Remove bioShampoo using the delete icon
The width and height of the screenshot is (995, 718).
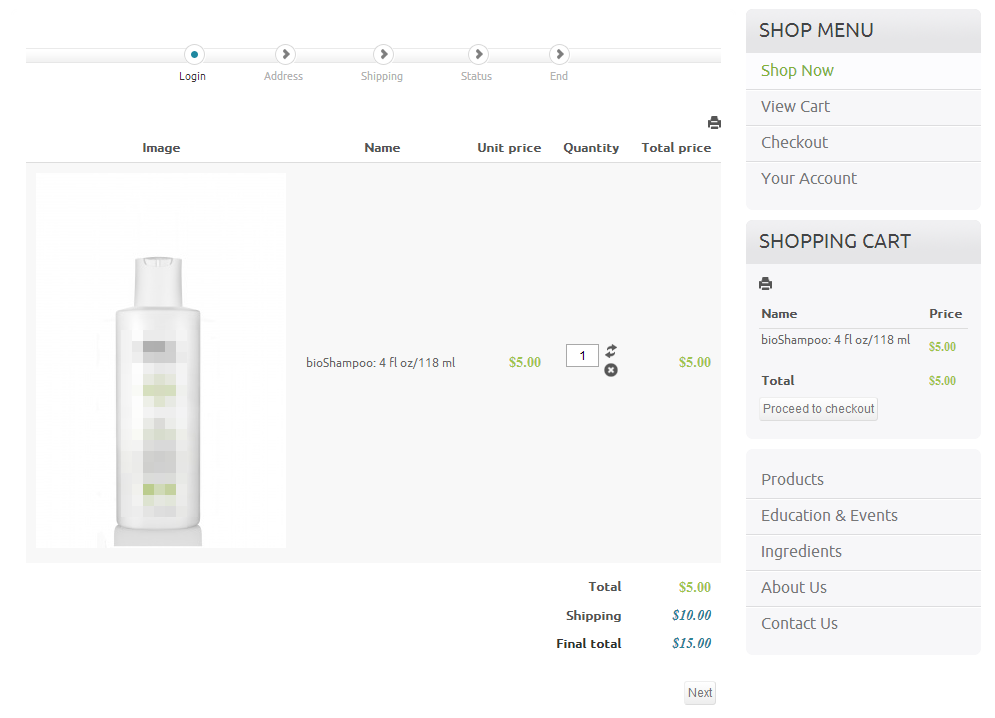pos(611,370)
